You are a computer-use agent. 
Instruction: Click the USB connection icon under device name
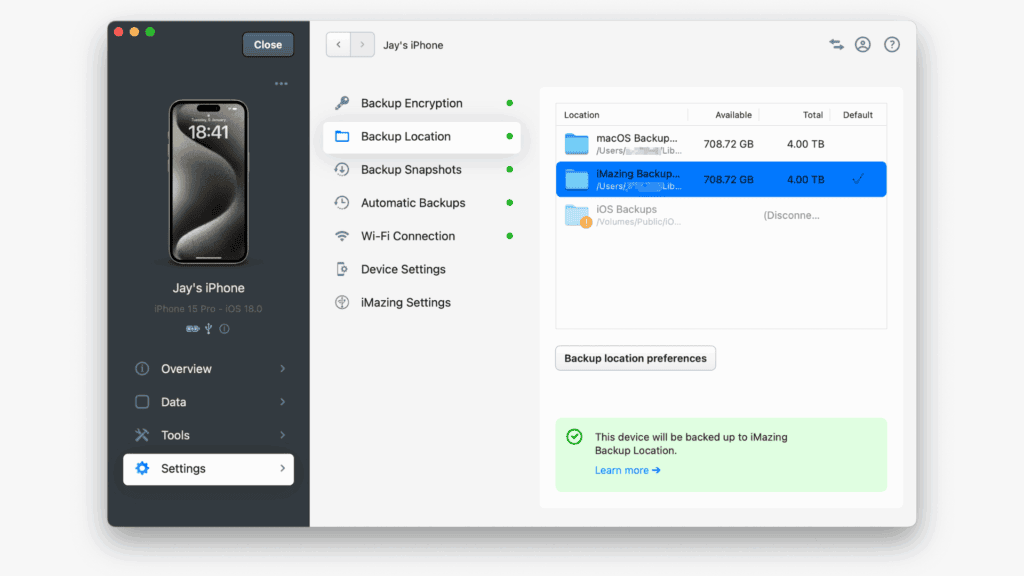click(x=208, y=327)
